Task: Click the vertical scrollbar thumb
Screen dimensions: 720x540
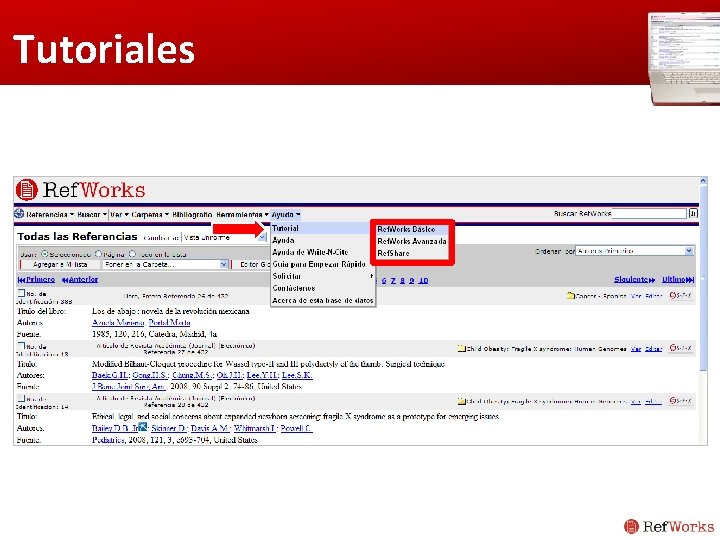Action: [x=703, y=280]
